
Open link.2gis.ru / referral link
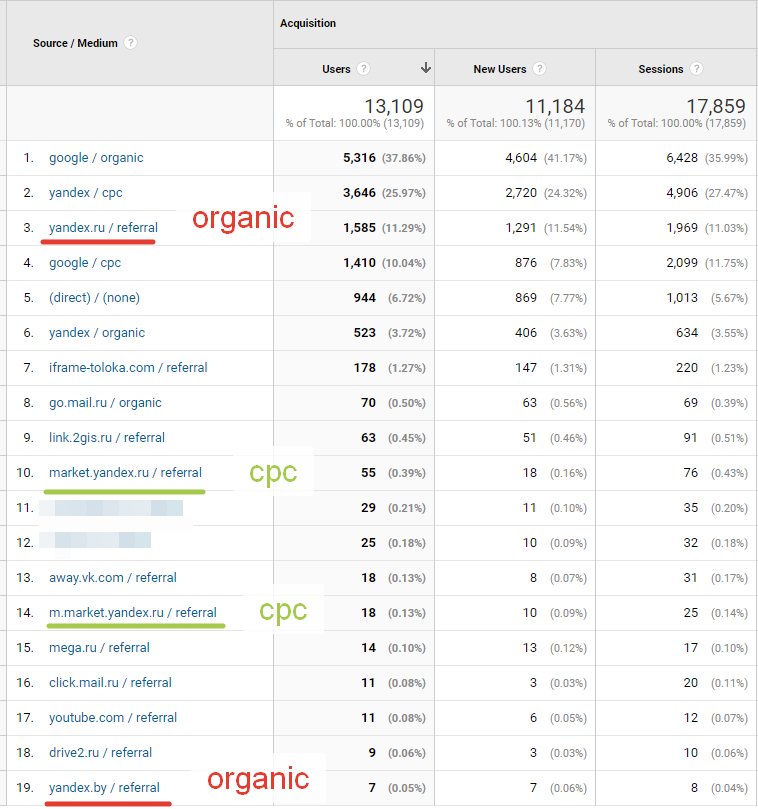[x=107, y=438]
